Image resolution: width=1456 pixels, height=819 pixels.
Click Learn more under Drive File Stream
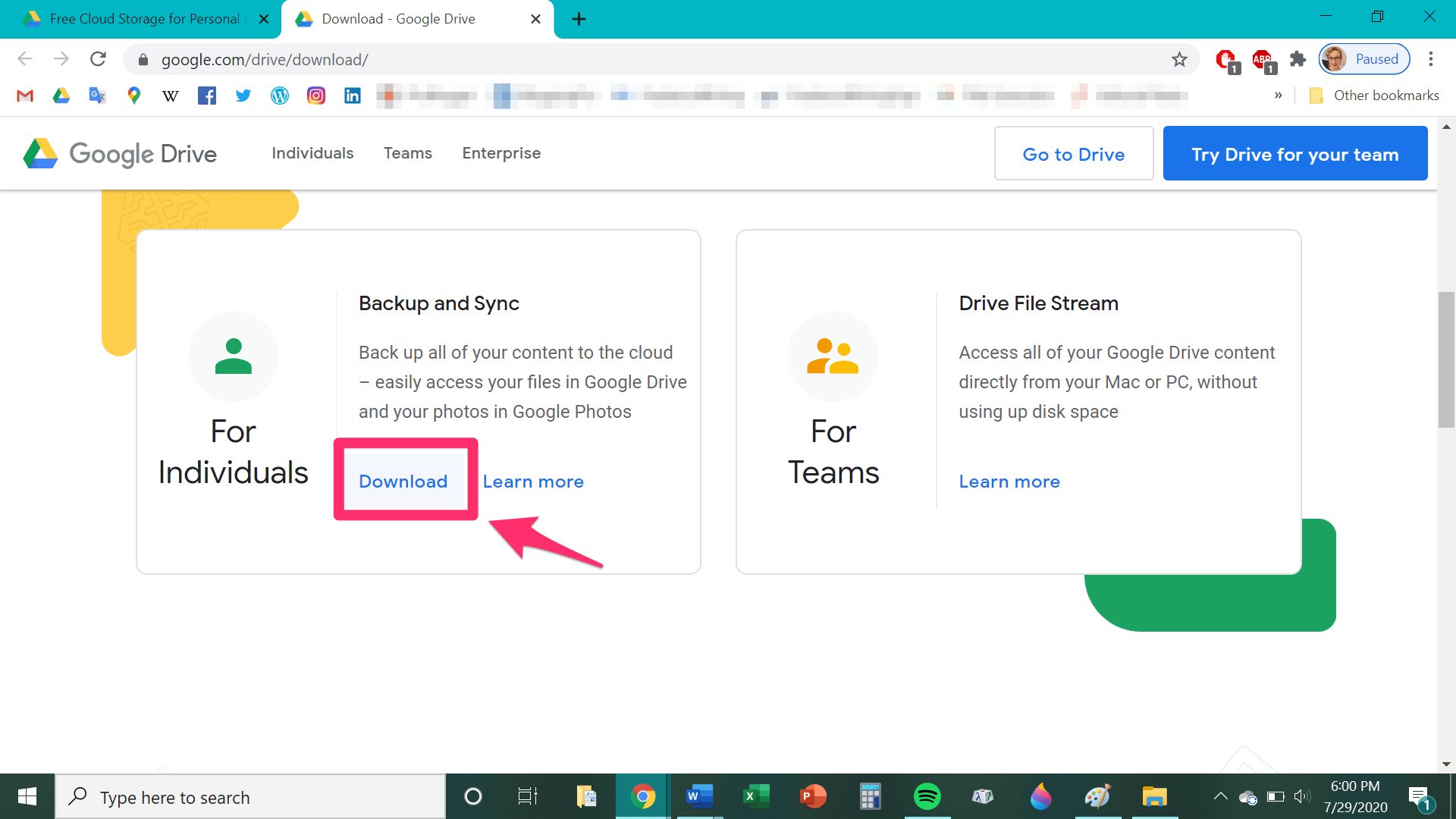[1009, 482]
